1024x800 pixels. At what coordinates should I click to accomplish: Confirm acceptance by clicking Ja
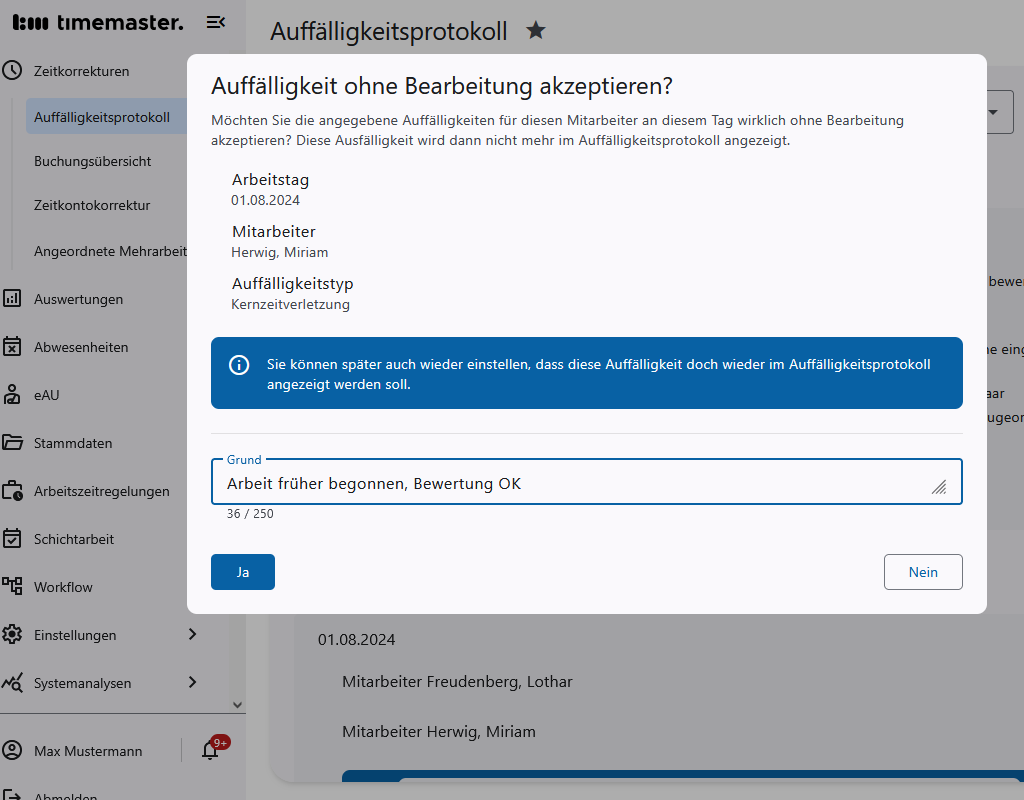point(242,571)
